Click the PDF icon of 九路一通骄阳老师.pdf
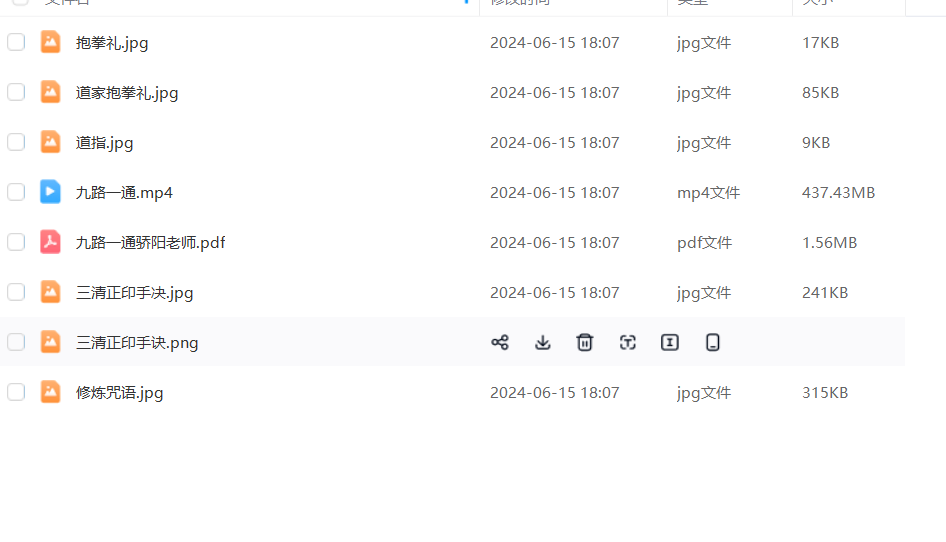 pos(50,242)
